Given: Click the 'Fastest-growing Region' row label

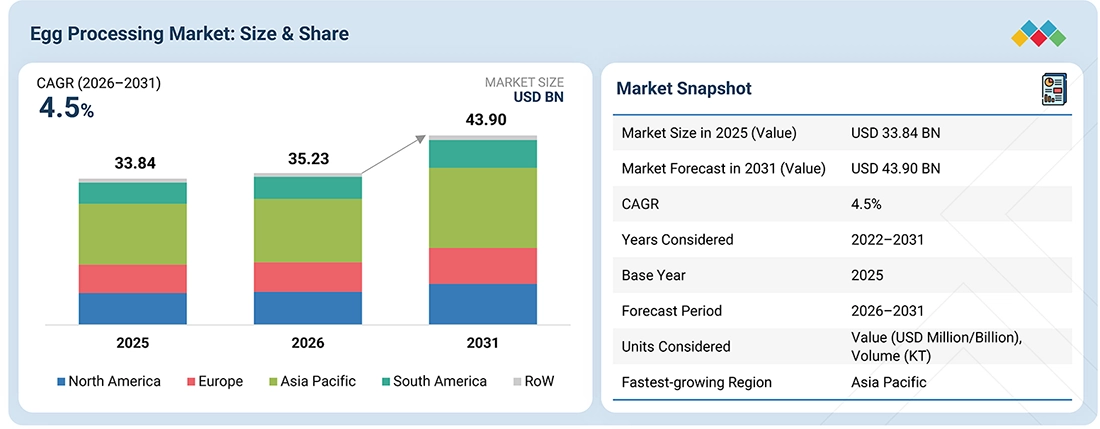Looking at the screenshot, I should pos(697,383).
